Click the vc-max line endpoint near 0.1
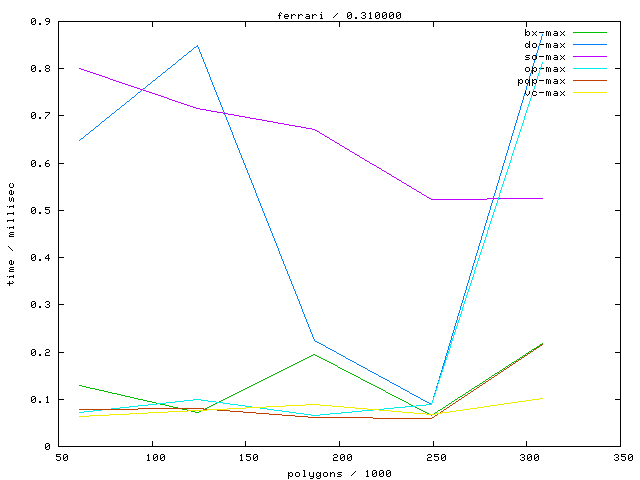 coord(543,398)
